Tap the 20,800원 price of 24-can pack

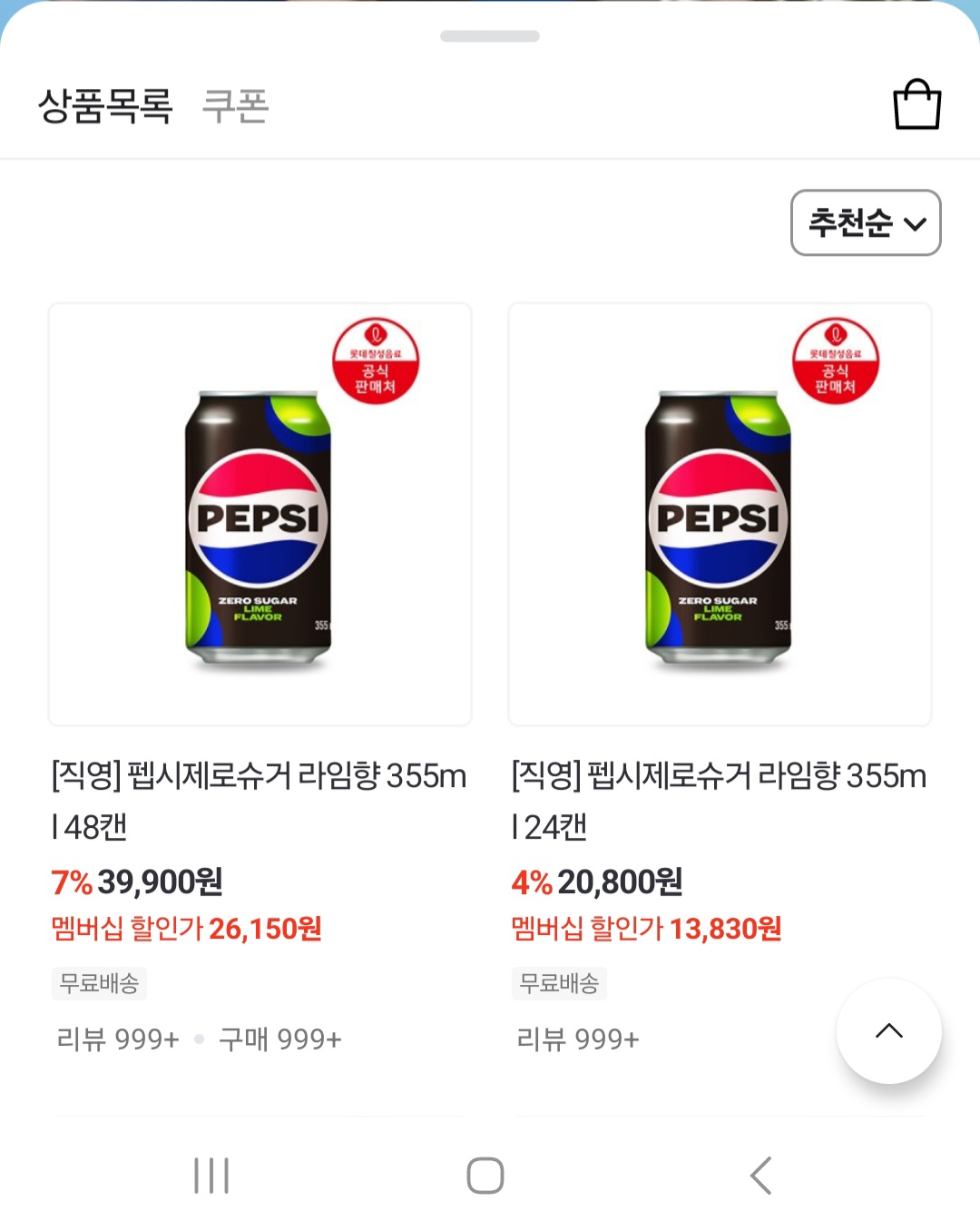620,881
